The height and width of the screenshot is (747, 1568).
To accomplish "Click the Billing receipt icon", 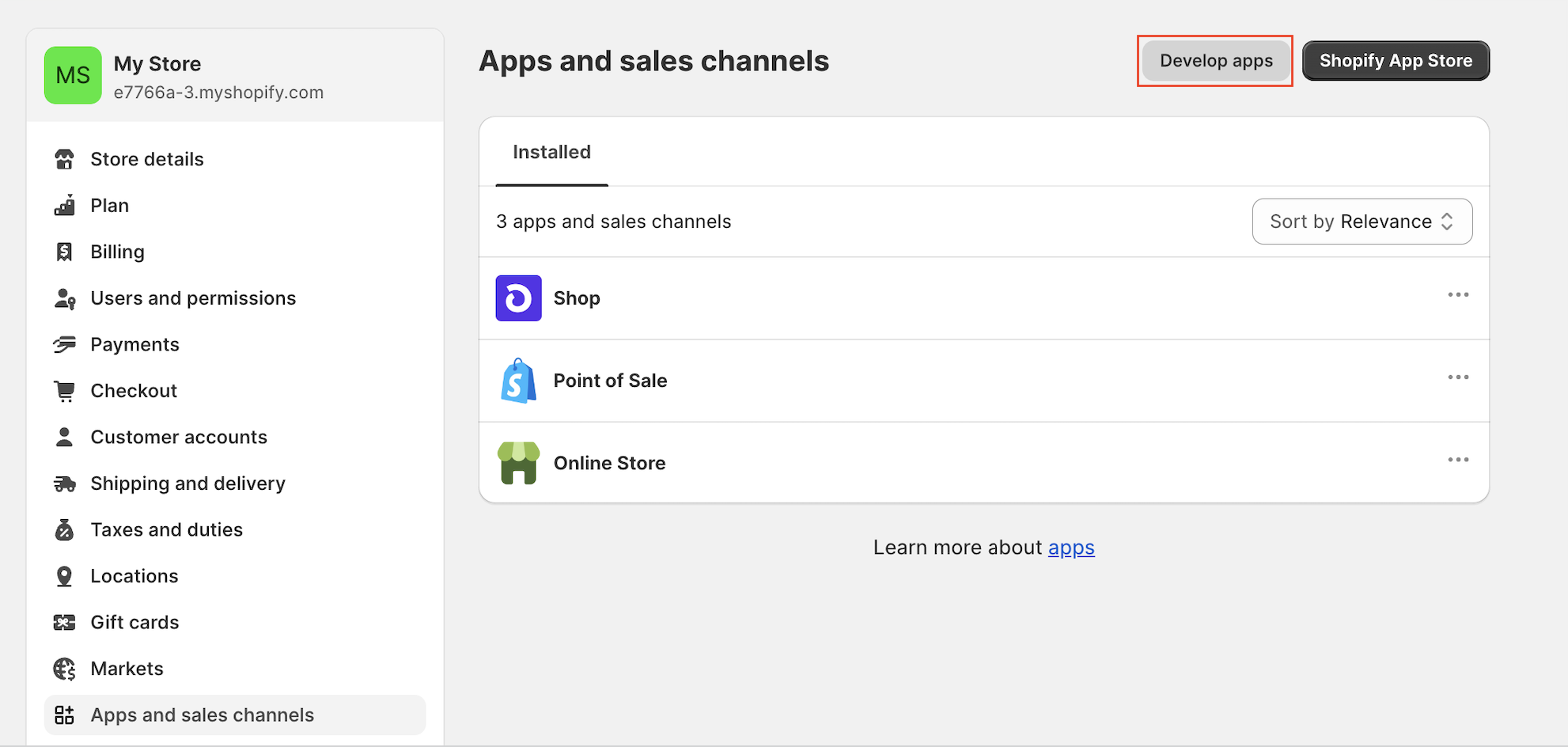I will pos(64,252).
